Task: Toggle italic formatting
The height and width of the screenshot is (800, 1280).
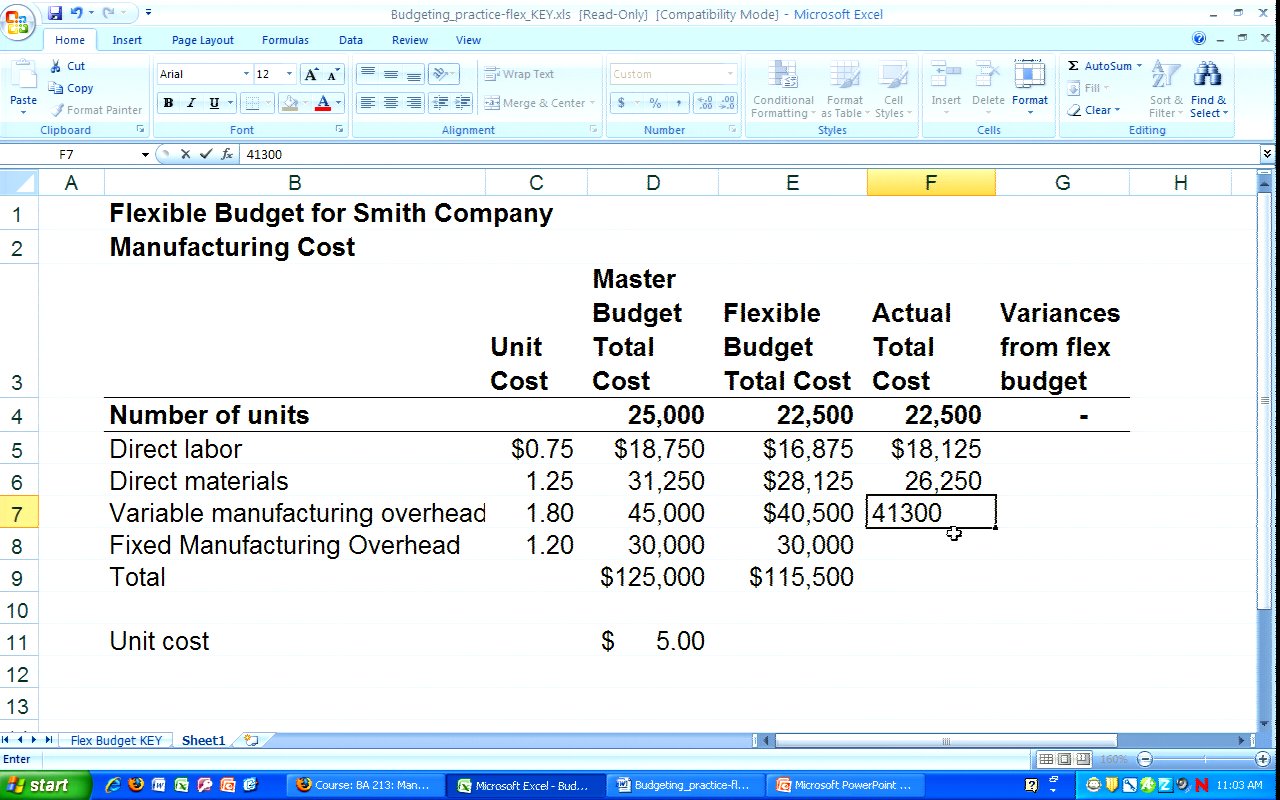Action: pyautogui.click(x=191, y=103)
